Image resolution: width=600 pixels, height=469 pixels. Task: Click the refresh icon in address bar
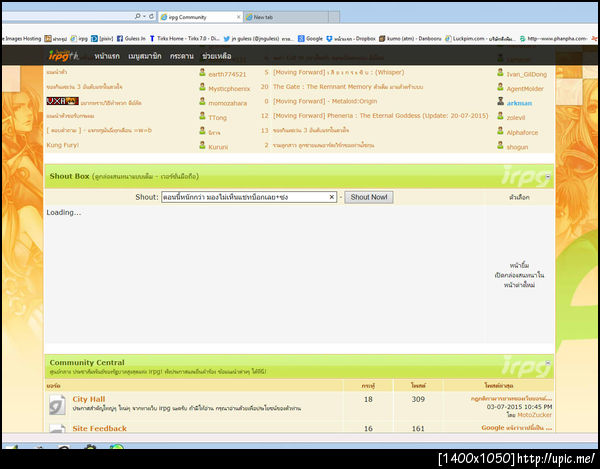[x=152, y=16]
